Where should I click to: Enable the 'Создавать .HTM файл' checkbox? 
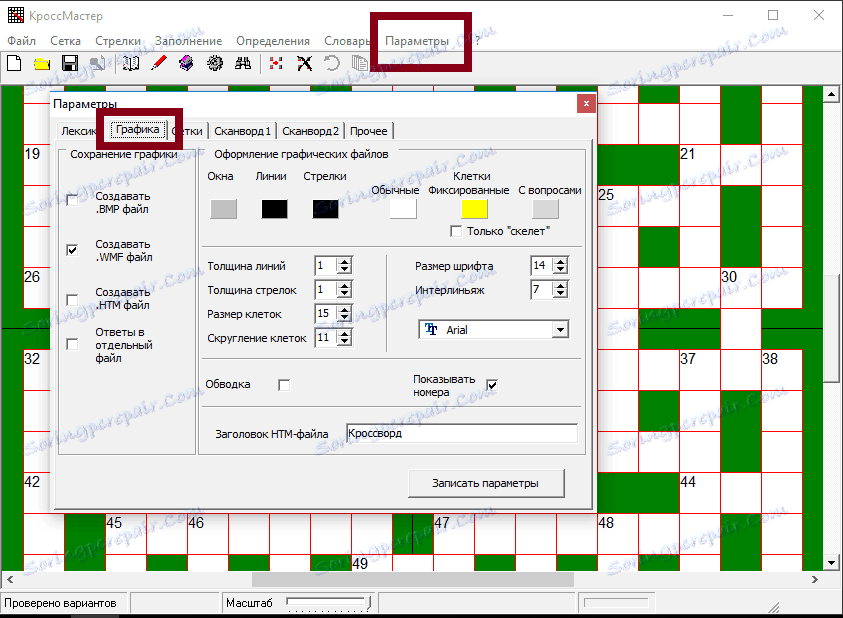[72, 299]
